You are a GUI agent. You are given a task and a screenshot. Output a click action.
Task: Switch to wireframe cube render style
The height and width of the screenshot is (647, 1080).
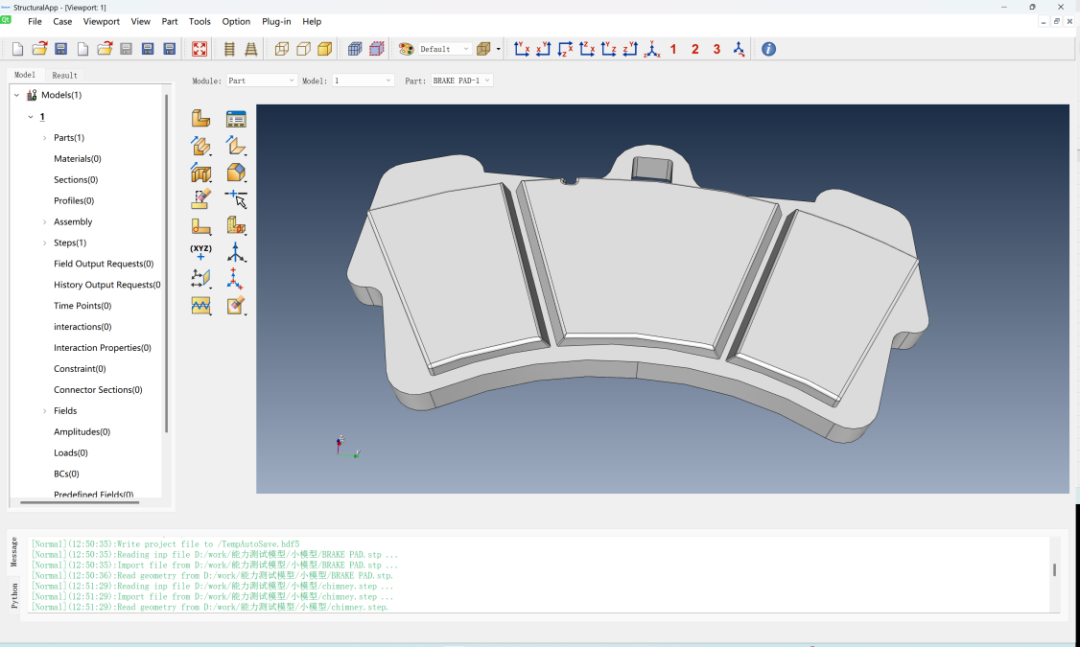(x=282, y=49)
